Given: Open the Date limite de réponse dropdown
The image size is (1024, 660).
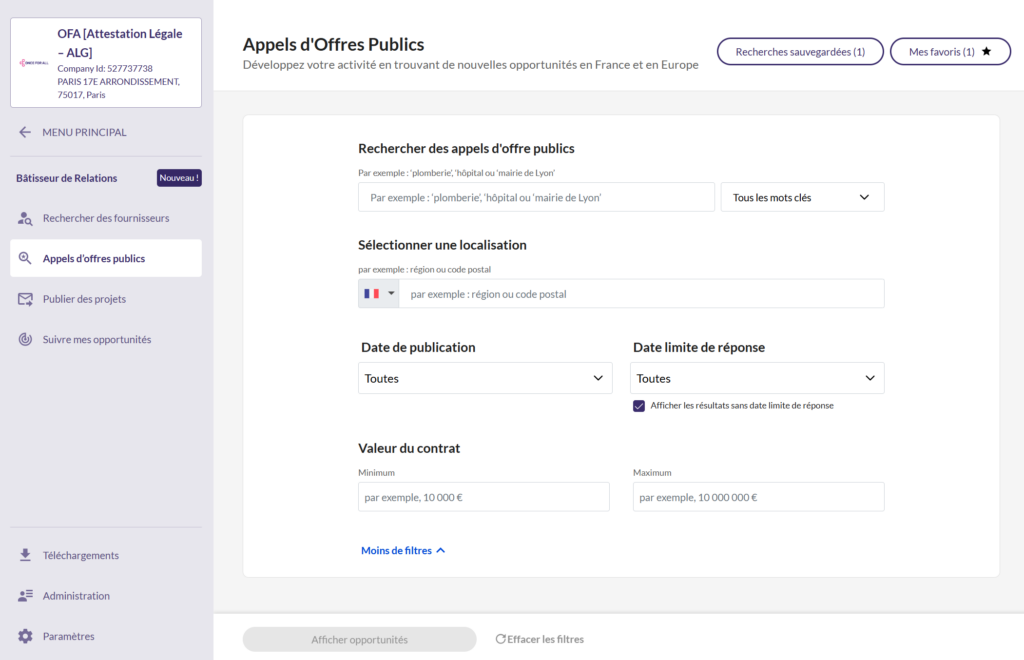Looking at the screenshot, I should 757,378.
